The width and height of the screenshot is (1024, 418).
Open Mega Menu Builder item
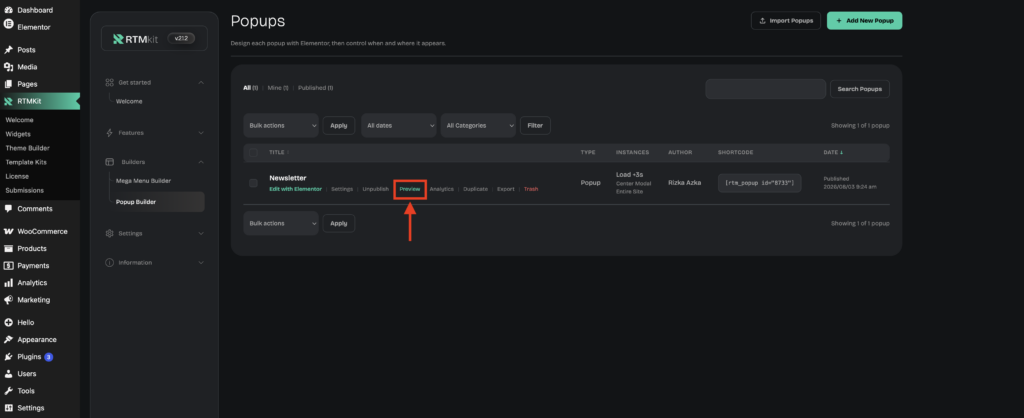[x=144, y=180]
